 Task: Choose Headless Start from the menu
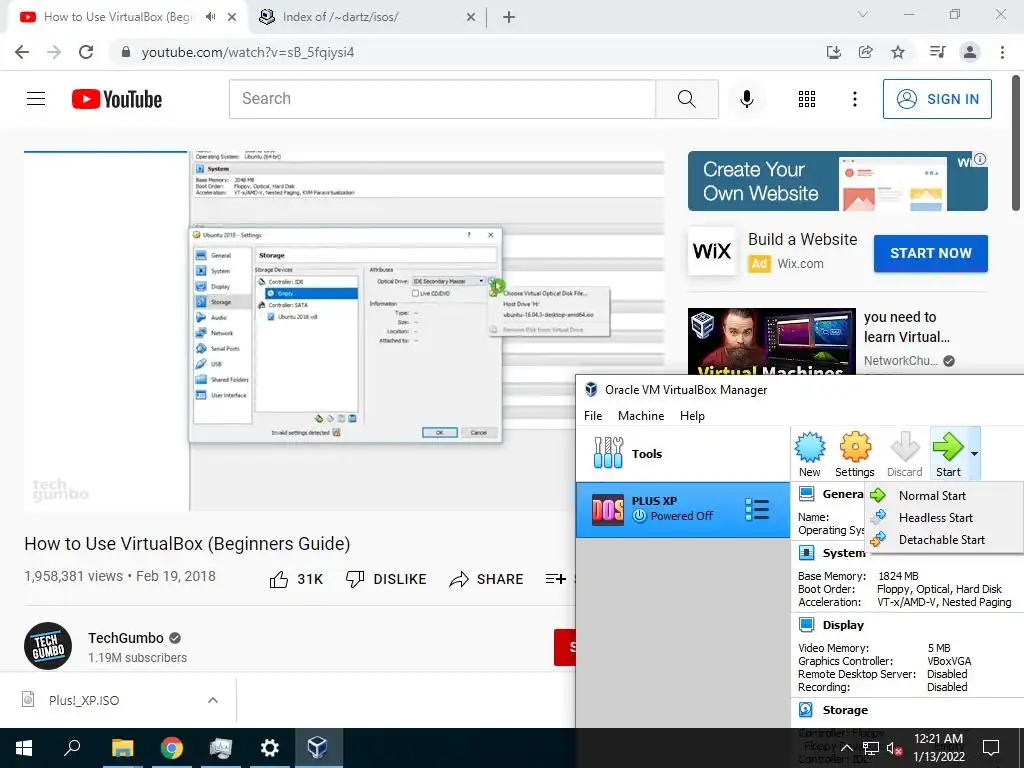[x=935, y=518]
